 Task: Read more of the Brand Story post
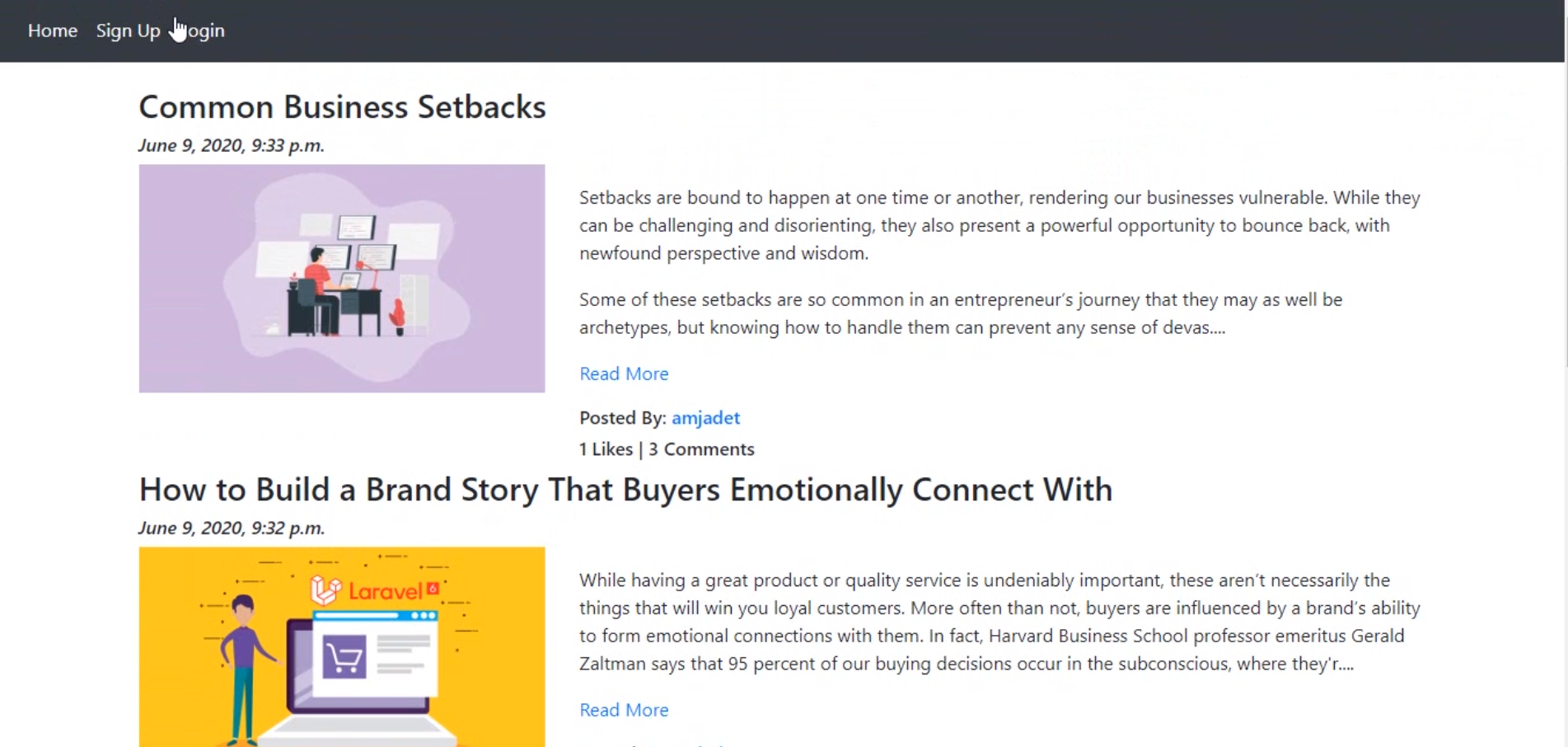tap(624, 710)
